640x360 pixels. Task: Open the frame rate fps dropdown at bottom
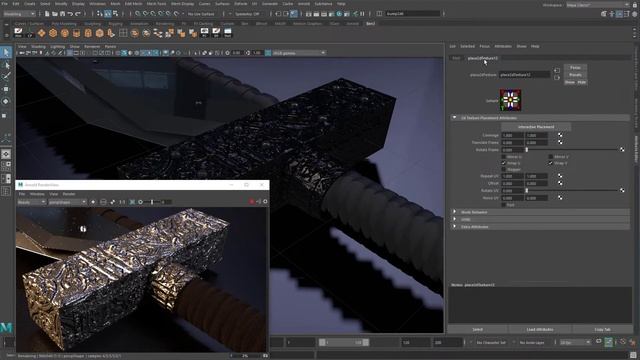click(x=576, y=342)
